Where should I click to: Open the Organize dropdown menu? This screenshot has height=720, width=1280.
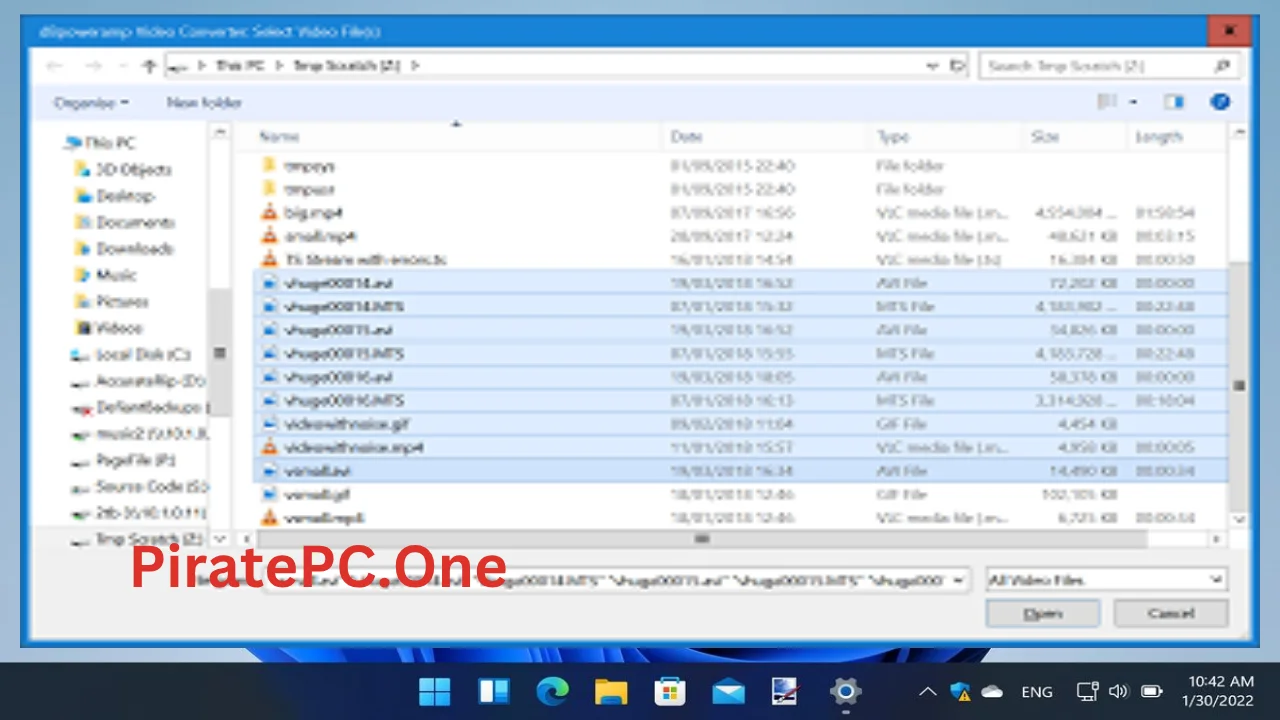[92, 102]
